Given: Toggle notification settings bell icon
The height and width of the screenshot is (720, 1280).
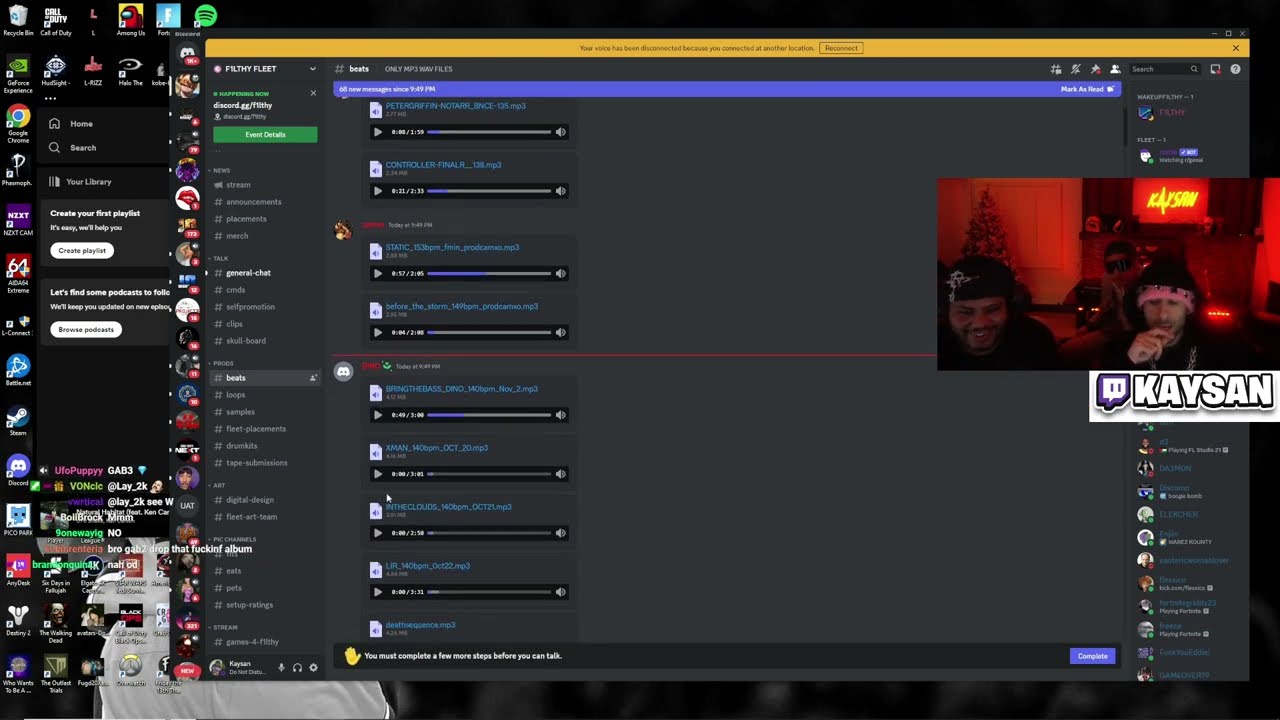Looking at the screenshot, I should click(1076, 69).
